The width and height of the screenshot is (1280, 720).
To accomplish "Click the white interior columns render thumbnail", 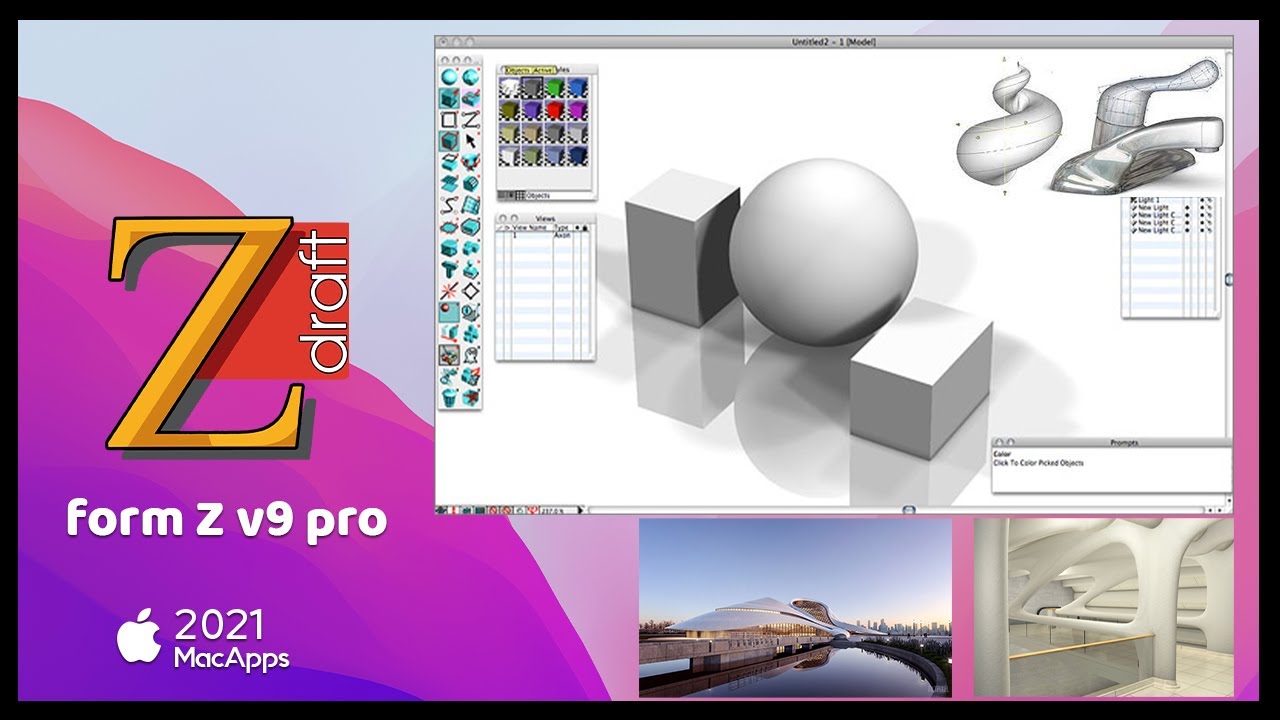I will (x=1104, y=607).
